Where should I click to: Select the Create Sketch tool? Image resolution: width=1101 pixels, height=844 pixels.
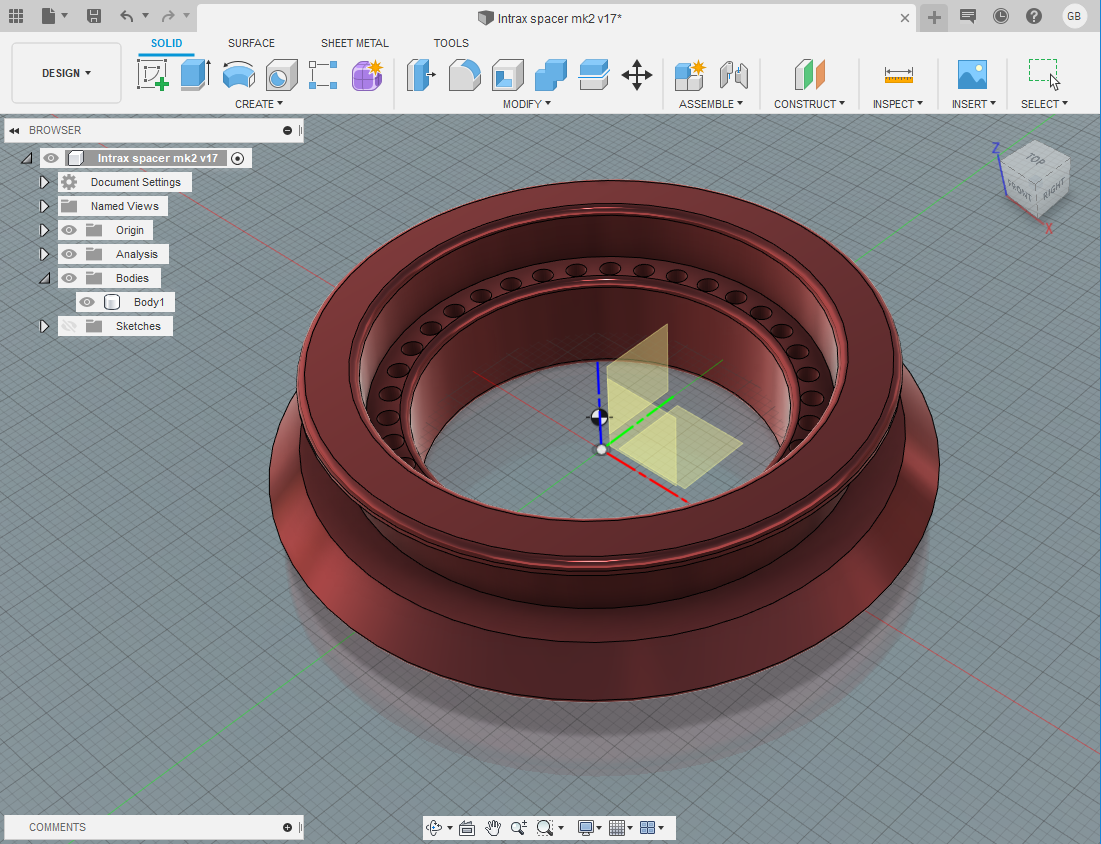[x=152, y=74]
